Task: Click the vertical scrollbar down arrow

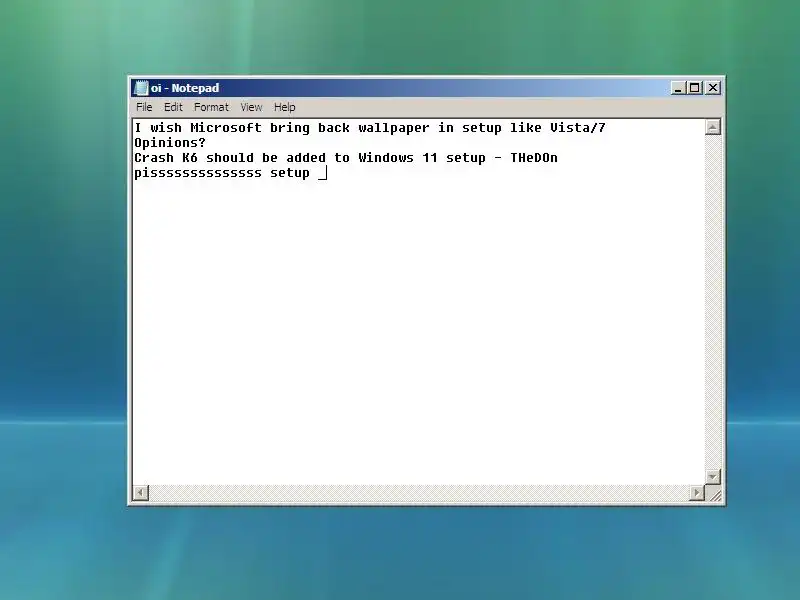Action: click(x=712, y=477)
